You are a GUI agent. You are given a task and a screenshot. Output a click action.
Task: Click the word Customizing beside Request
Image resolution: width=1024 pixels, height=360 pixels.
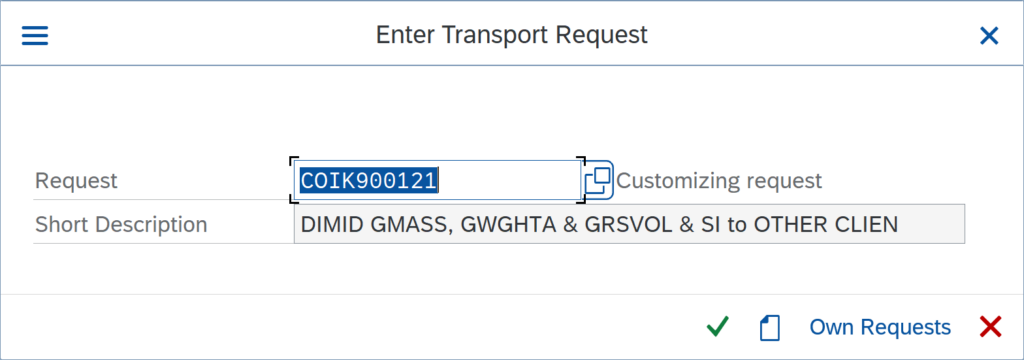pyautogui.click(x=678, y=180)
